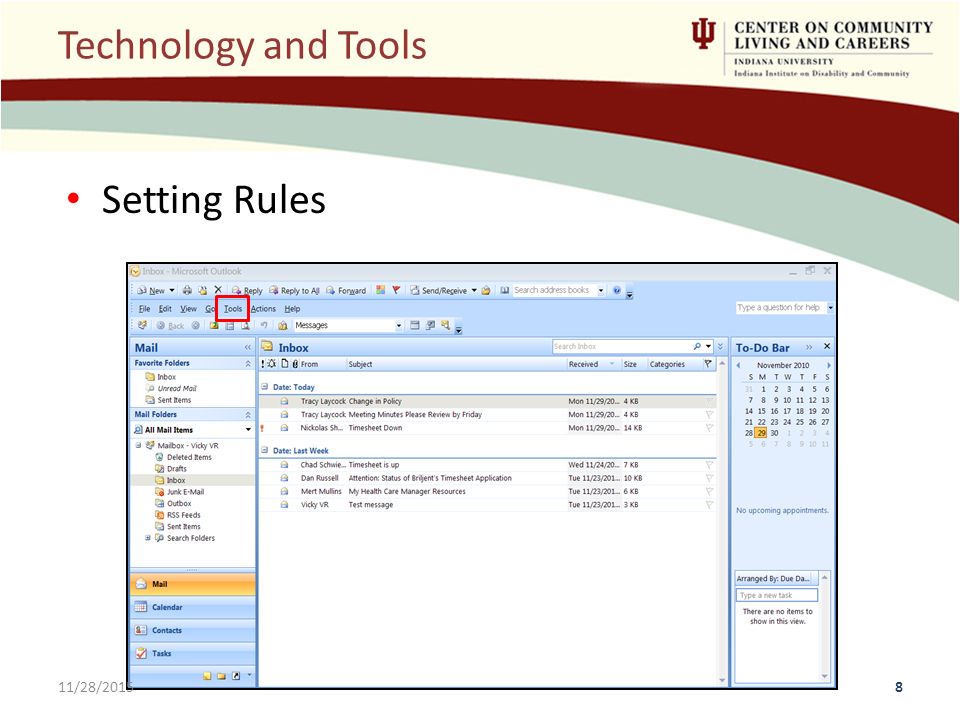Click Reply in the toolbar
Image resolution: width=960 pixels, height=720 pixels.
tap(247, 290)
